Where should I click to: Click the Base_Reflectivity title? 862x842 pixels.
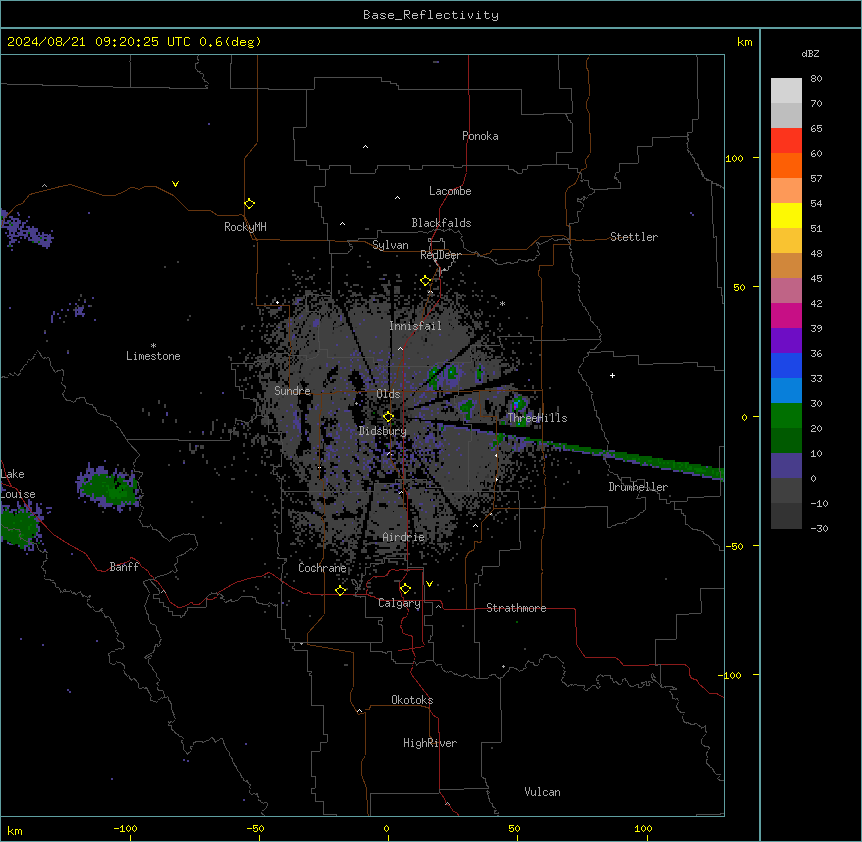click(x=431, y=15)
